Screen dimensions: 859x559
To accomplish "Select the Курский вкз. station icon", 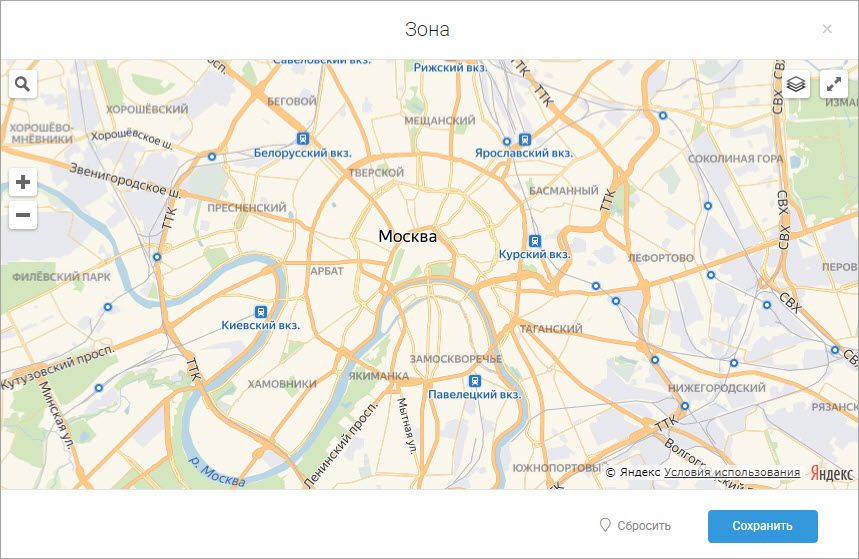I will point(535,241).
